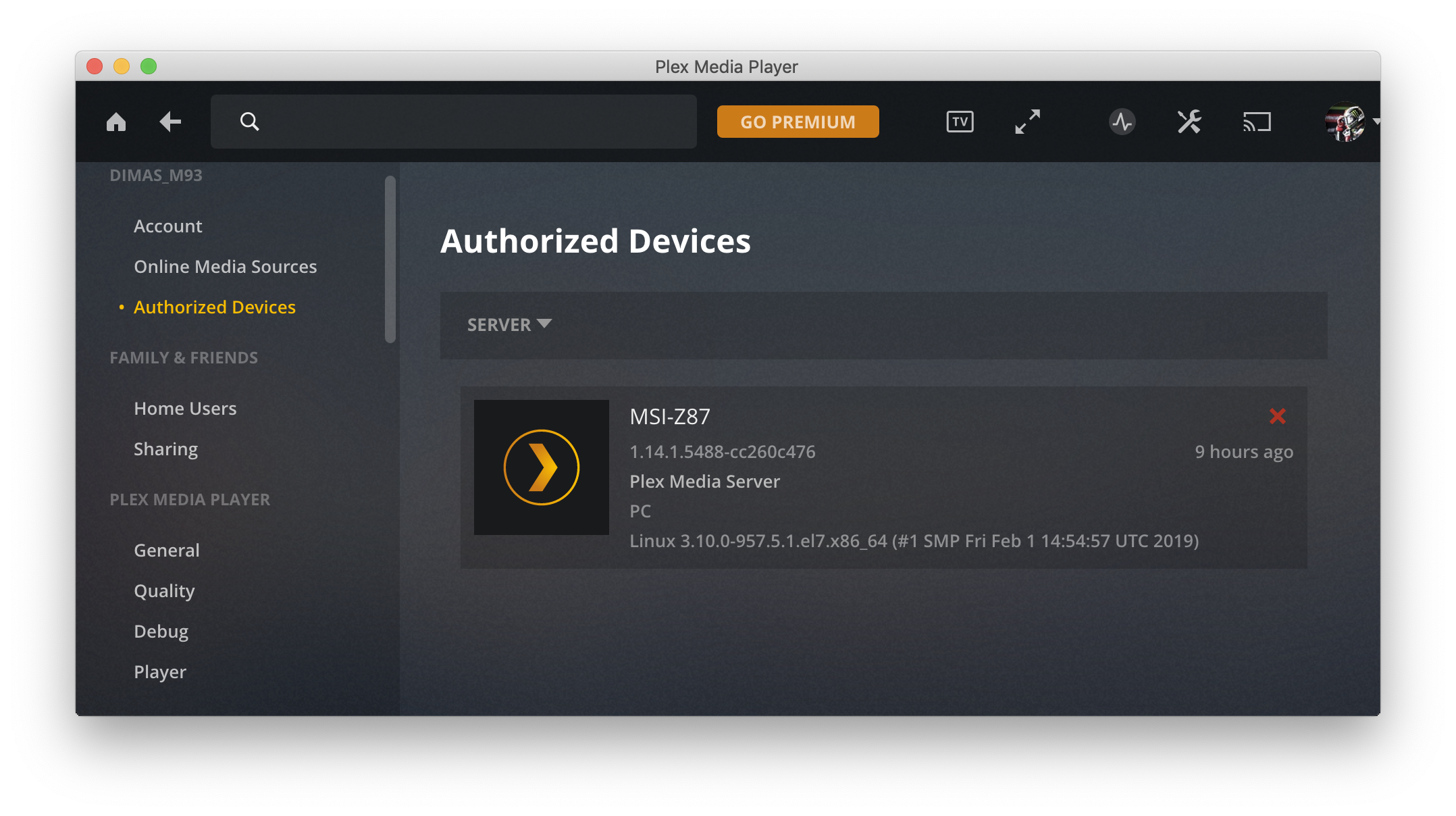
Task: Select Online Media Sources from sidebar
Action: click(225, 266)
